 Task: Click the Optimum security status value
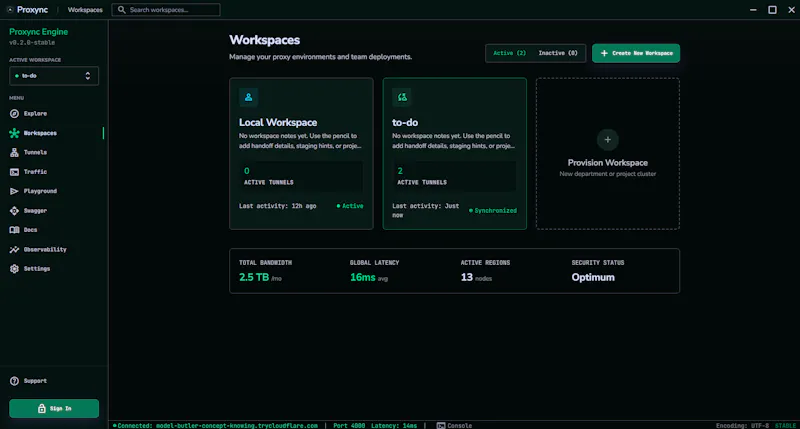tap(593, 277)
